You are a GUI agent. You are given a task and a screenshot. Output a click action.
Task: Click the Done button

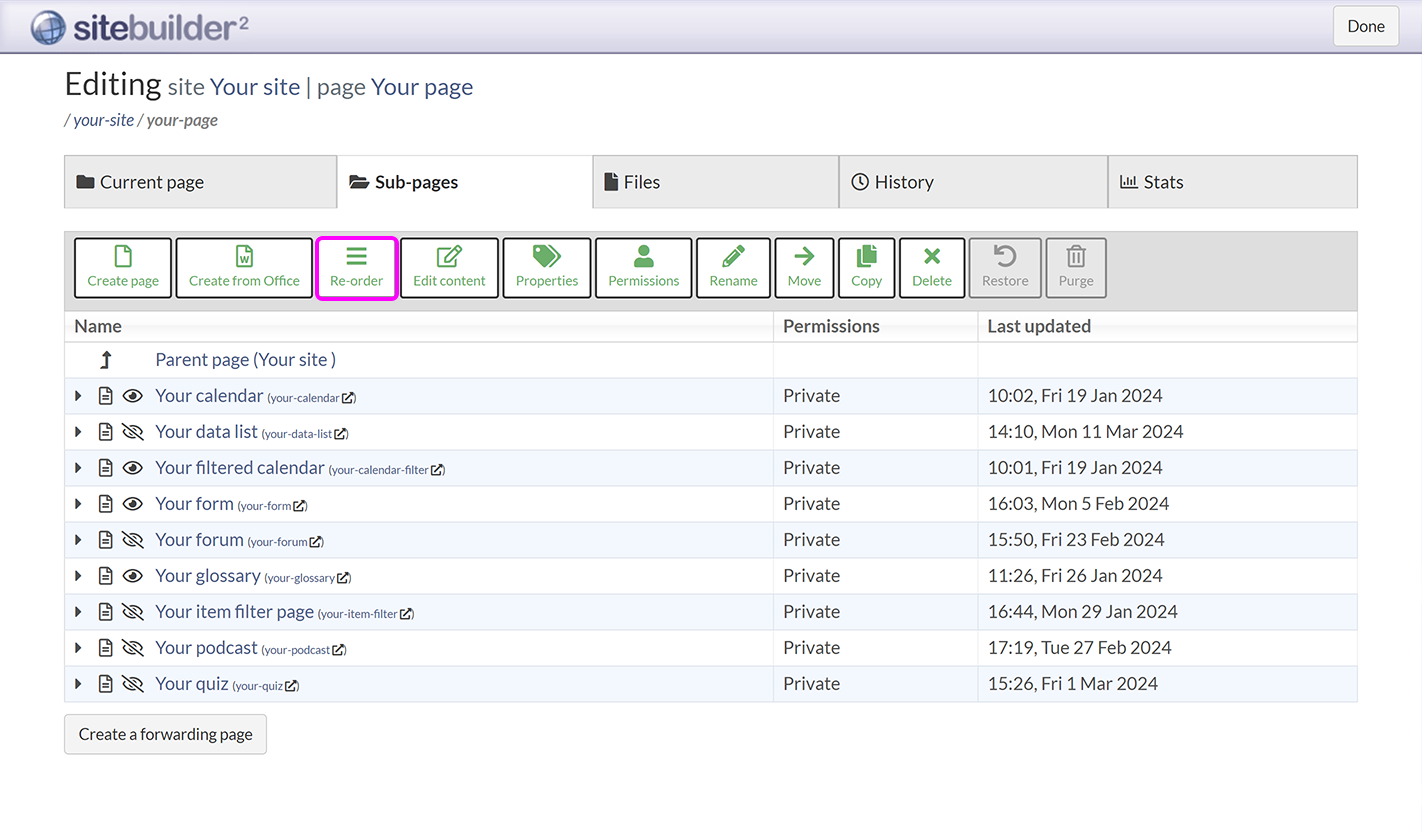point(1365,26)
